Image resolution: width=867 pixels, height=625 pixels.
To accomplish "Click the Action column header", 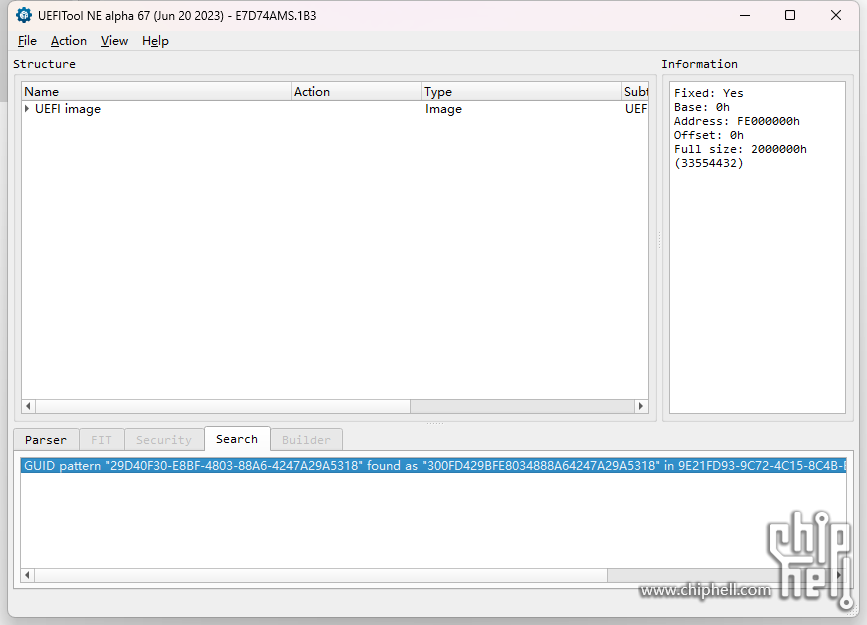I will coord(356,92).
